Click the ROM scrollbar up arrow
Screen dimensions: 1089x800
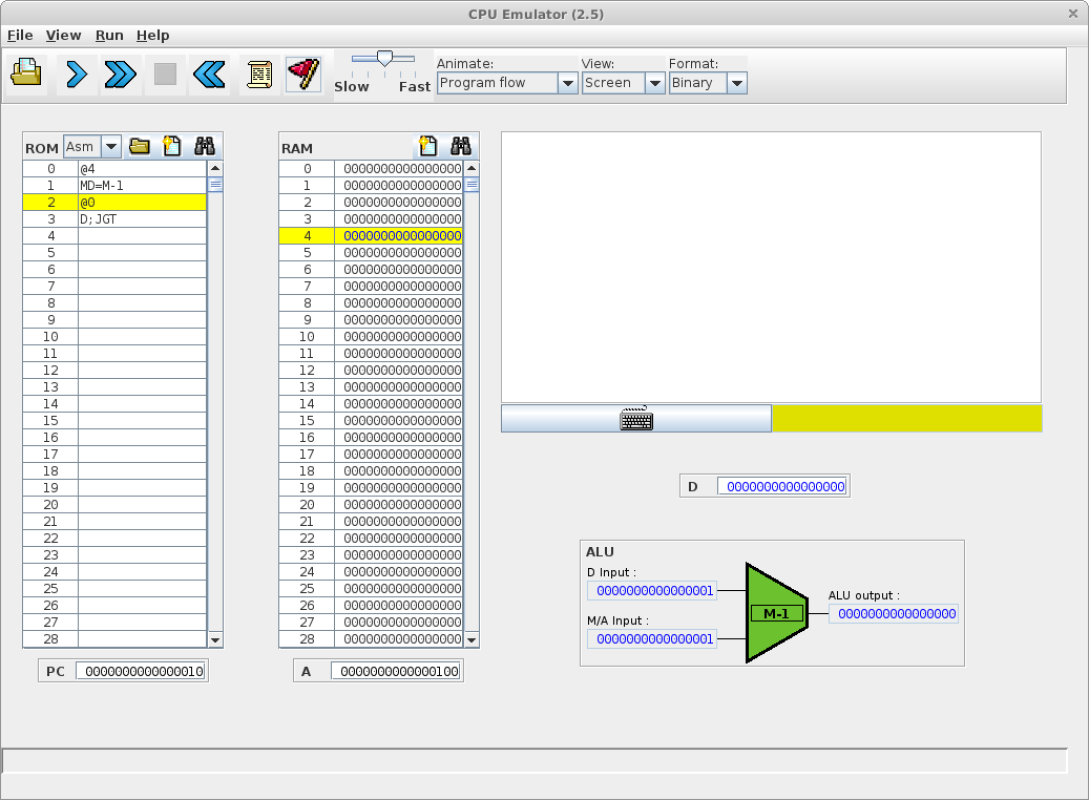click(x=215, y=168)
